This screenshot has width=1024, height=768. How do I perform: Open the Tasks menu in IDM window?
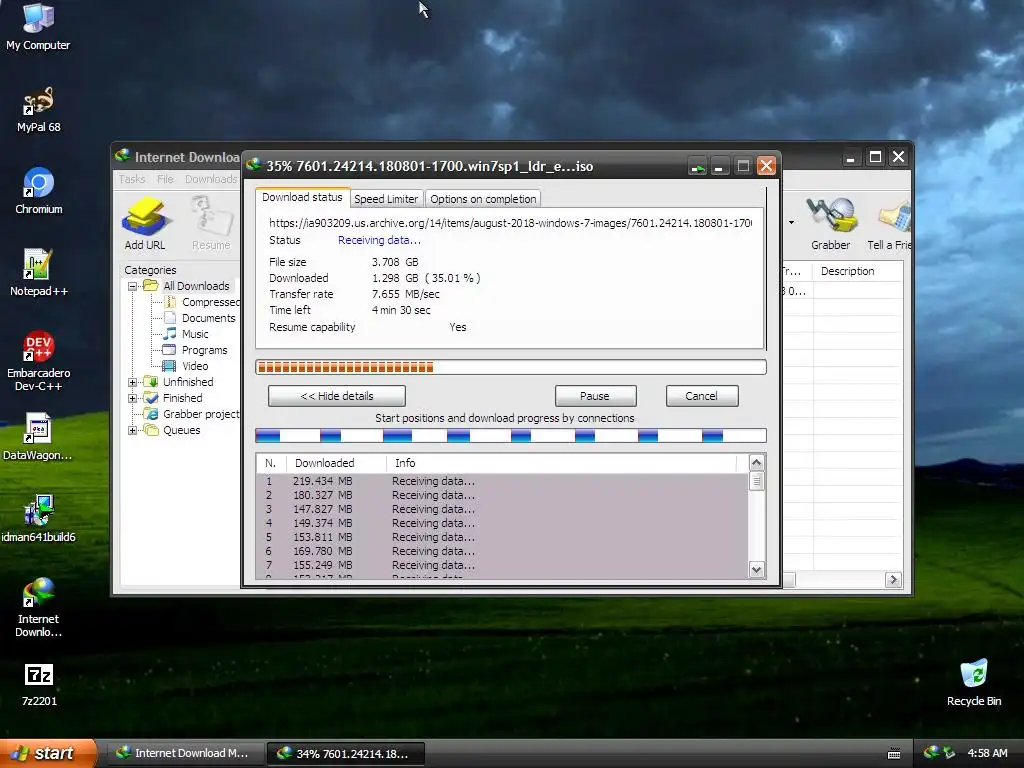(x=131, y=179)
